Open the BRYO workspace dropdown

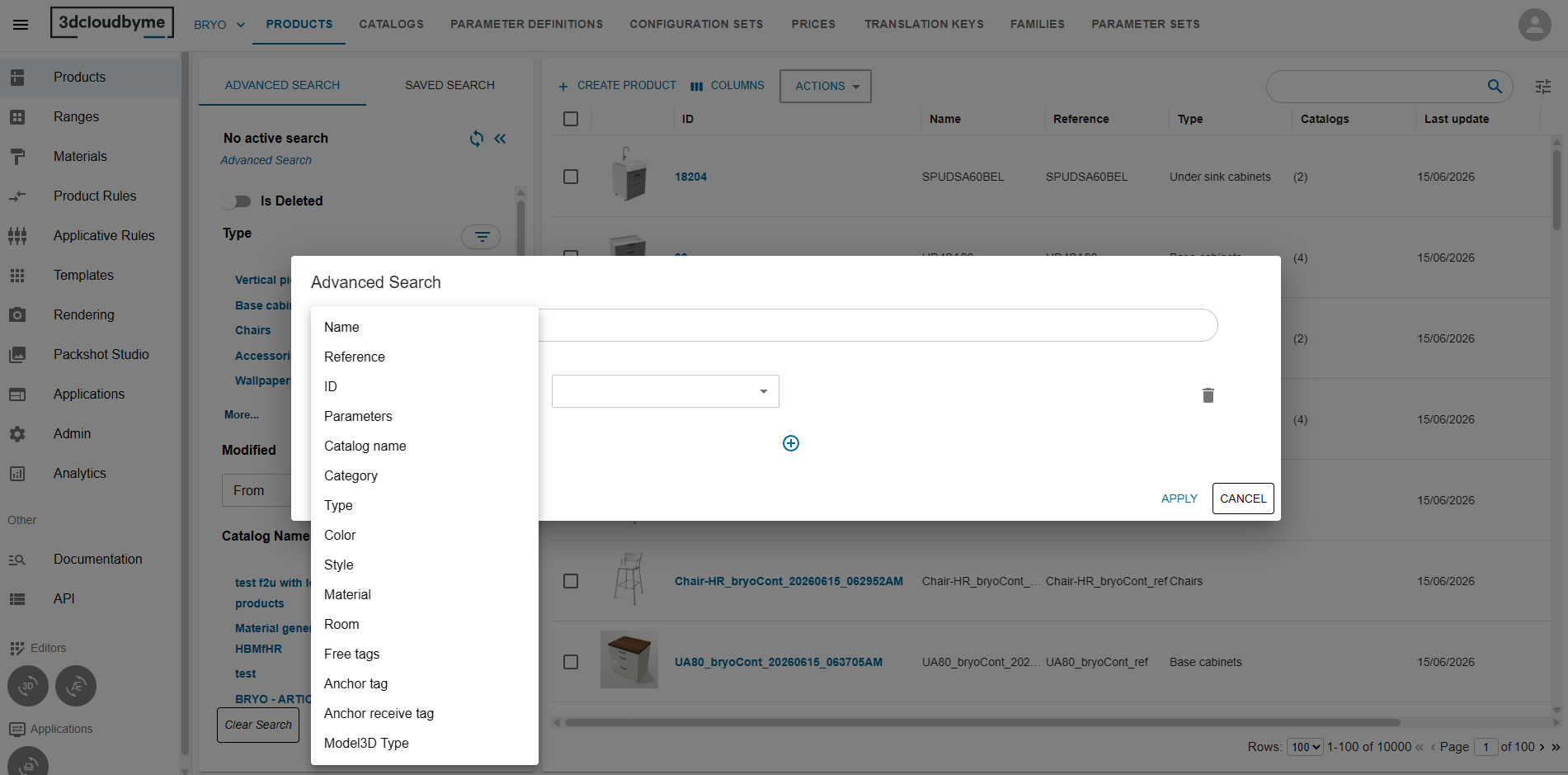219,25
